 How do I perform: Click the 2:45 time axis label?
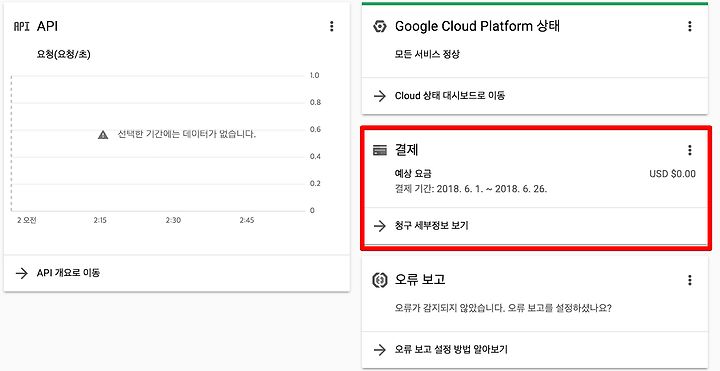coord(247,220)
